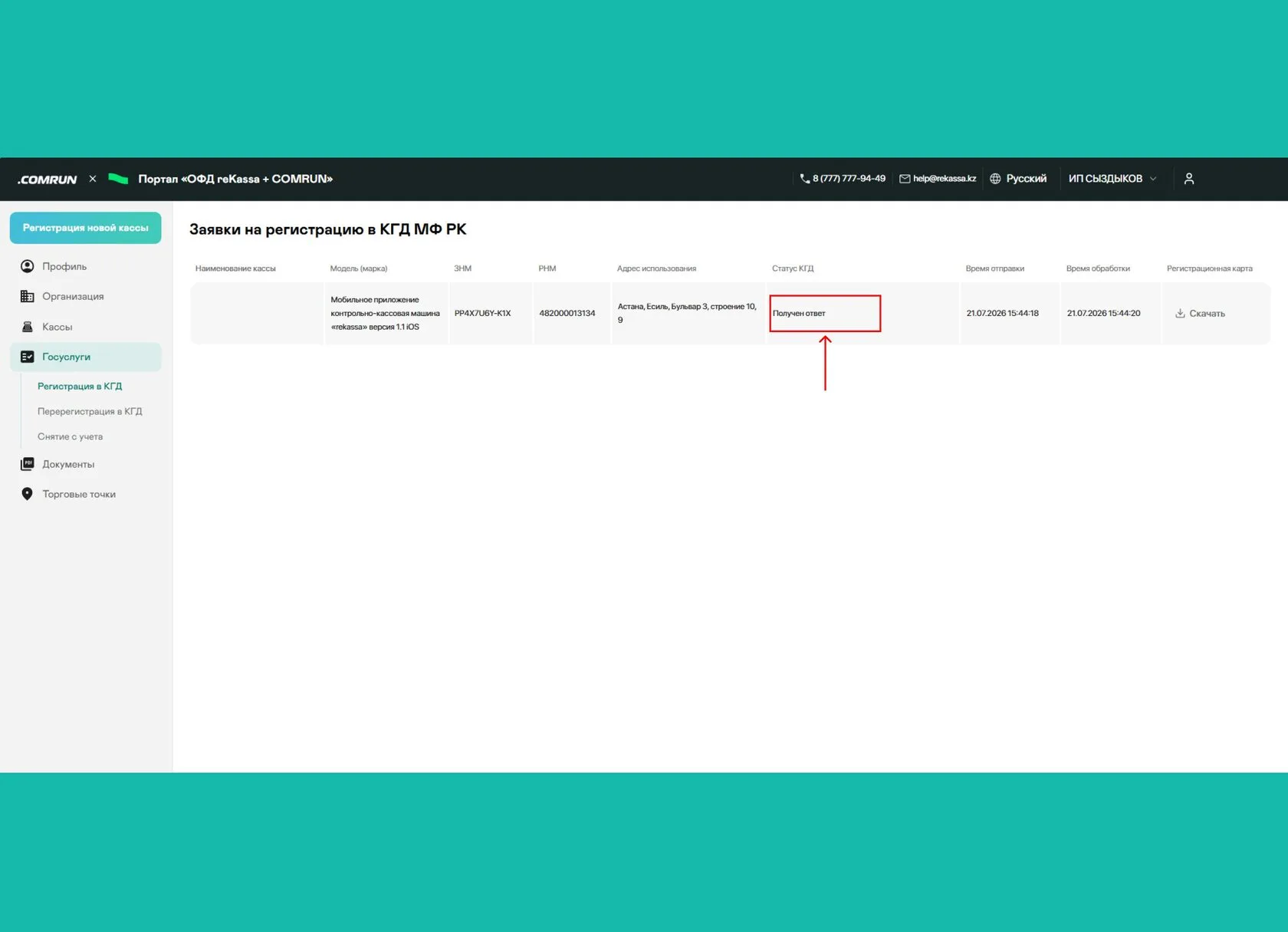Click the ЗНМ value PP4X7U6Y-K1X
This screenshot has height=932, width=1288.
point(482,313)
